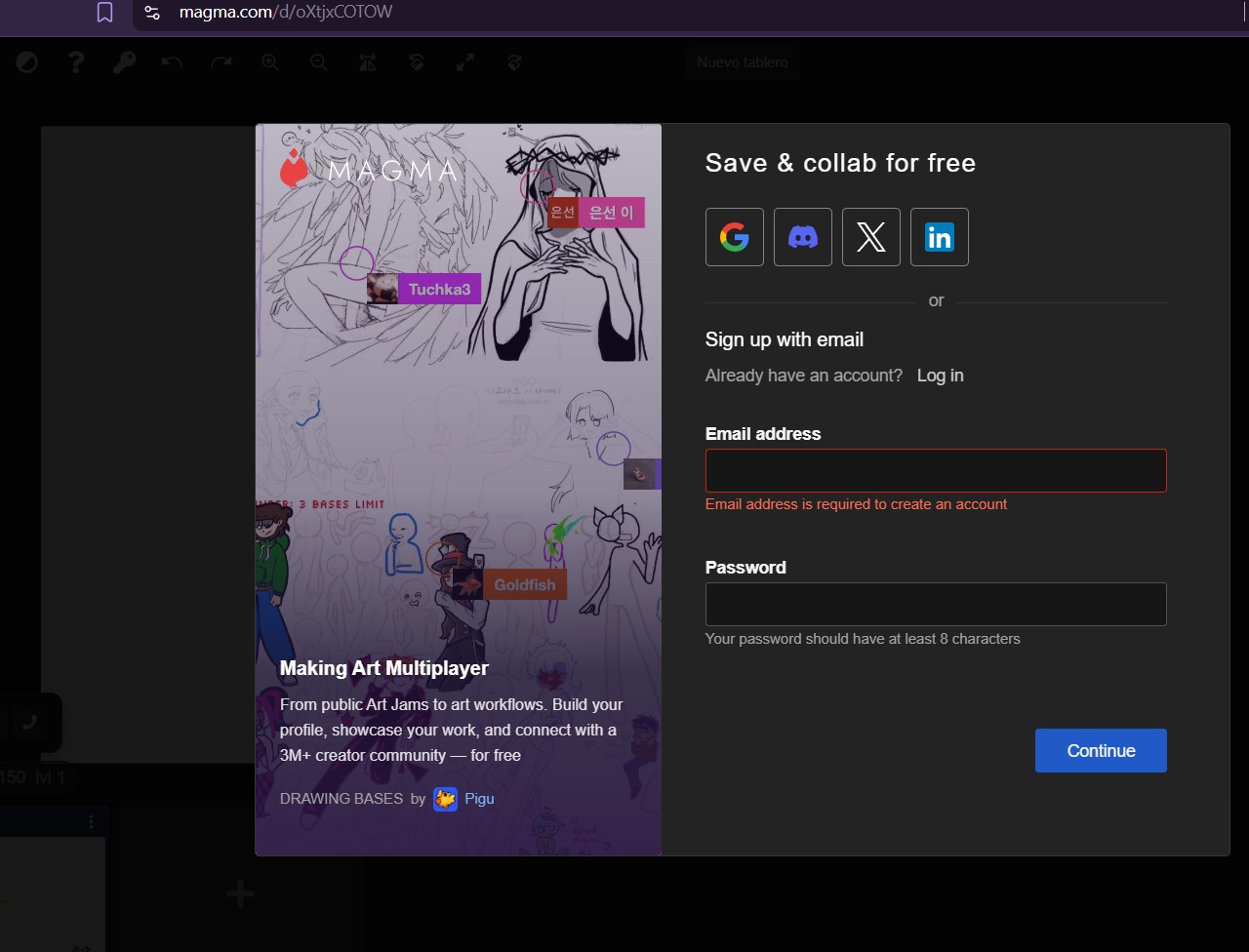The width and height of the screenshot is (1249, 952).
Task: Click the Continue button
Action: [x=1100, y=750]
